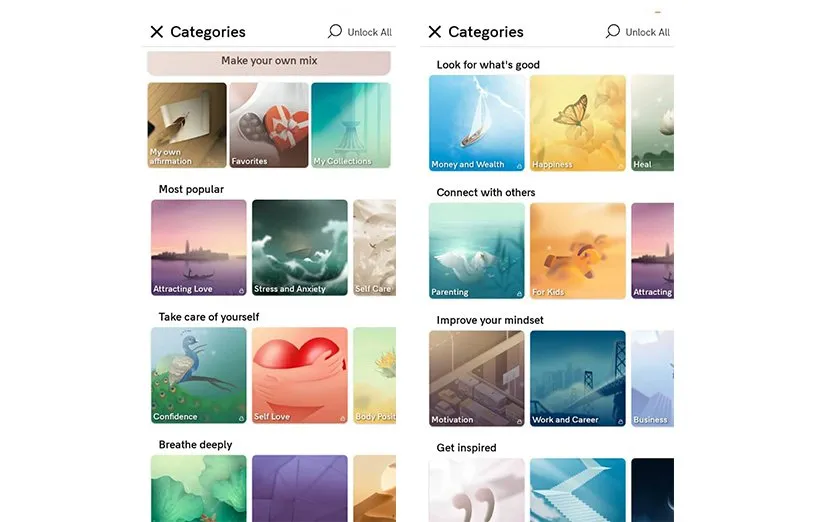Tap the lock icon on Confidence tile
822x522 pixels.
coord(242,418)
